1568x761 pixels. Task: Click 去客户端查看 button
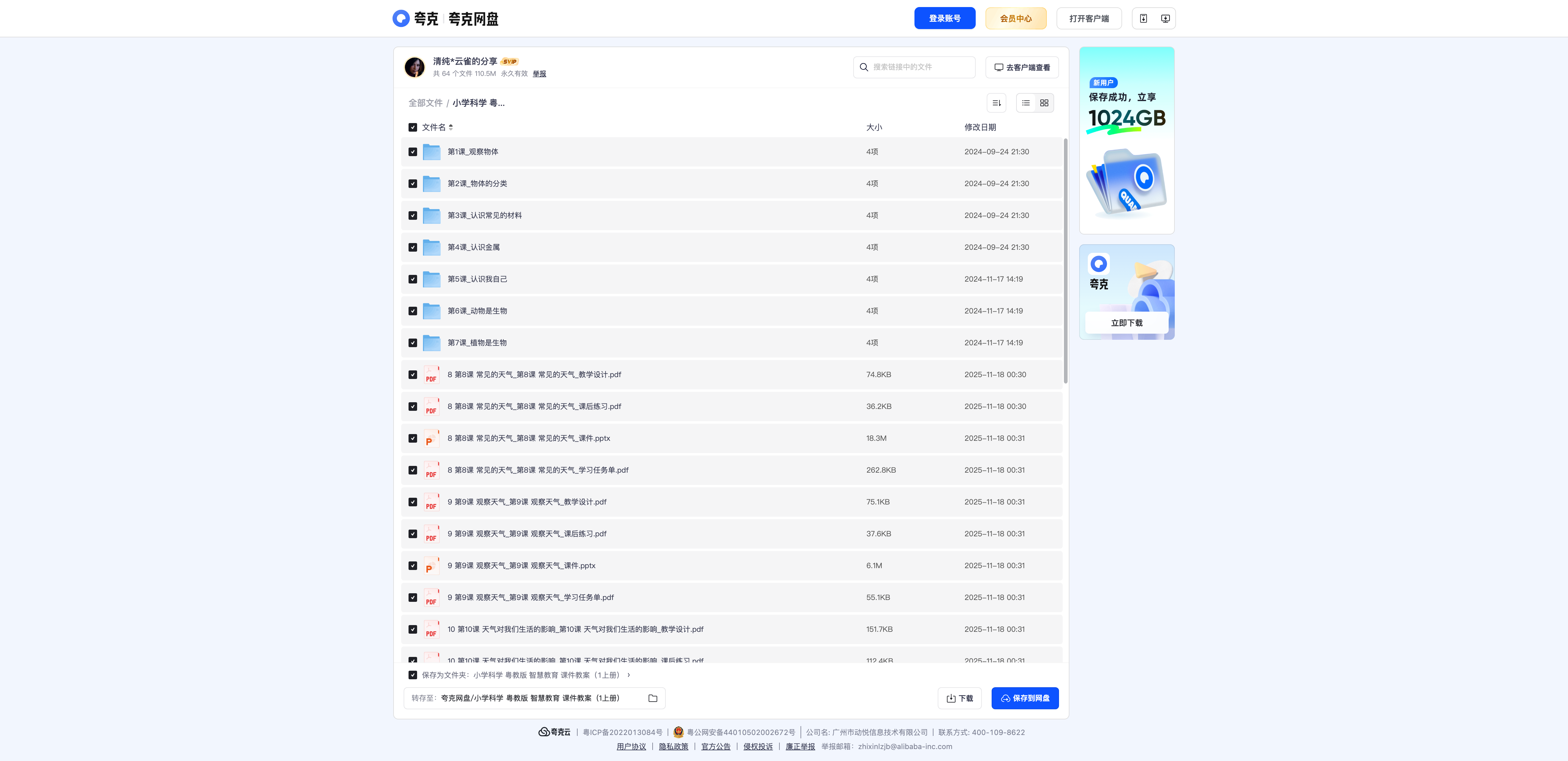click(x=1022, y=67)
